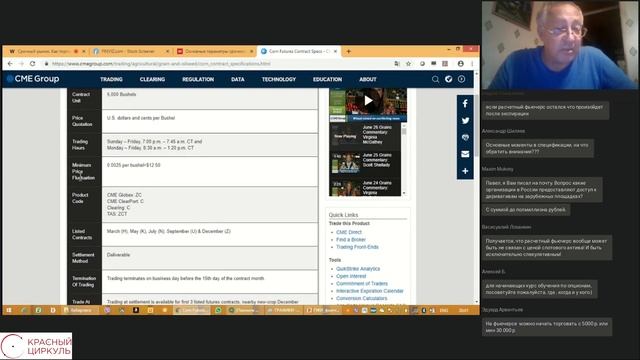The height and width of the screenshot is (360, 640).
Task: Share via email envelope icon
Action: [x=465, y=154]
